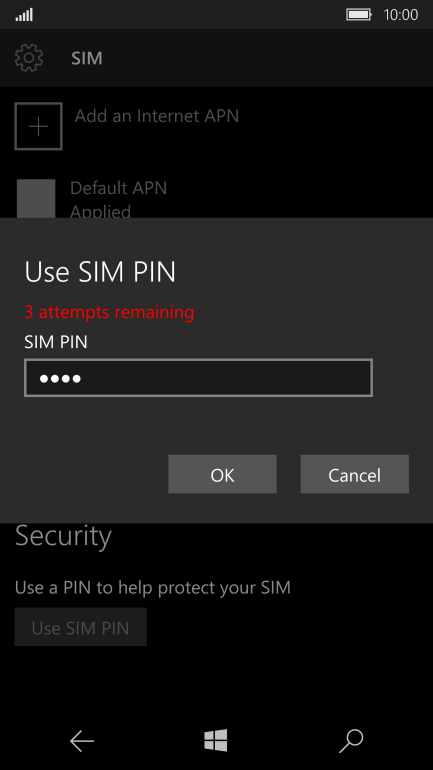433x770 pixels.
Task: Click the protect your SIM description
Action: coord(153,587)
